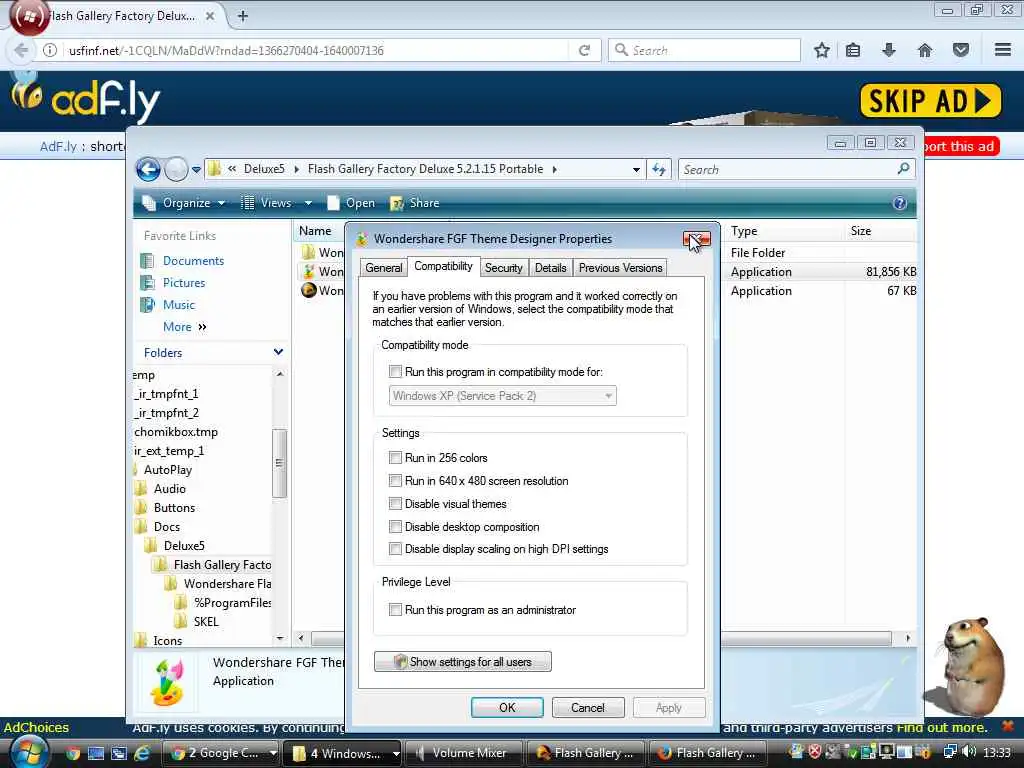Switch to the Details tab
The image size is (1024, 768).
pos(551,268)
